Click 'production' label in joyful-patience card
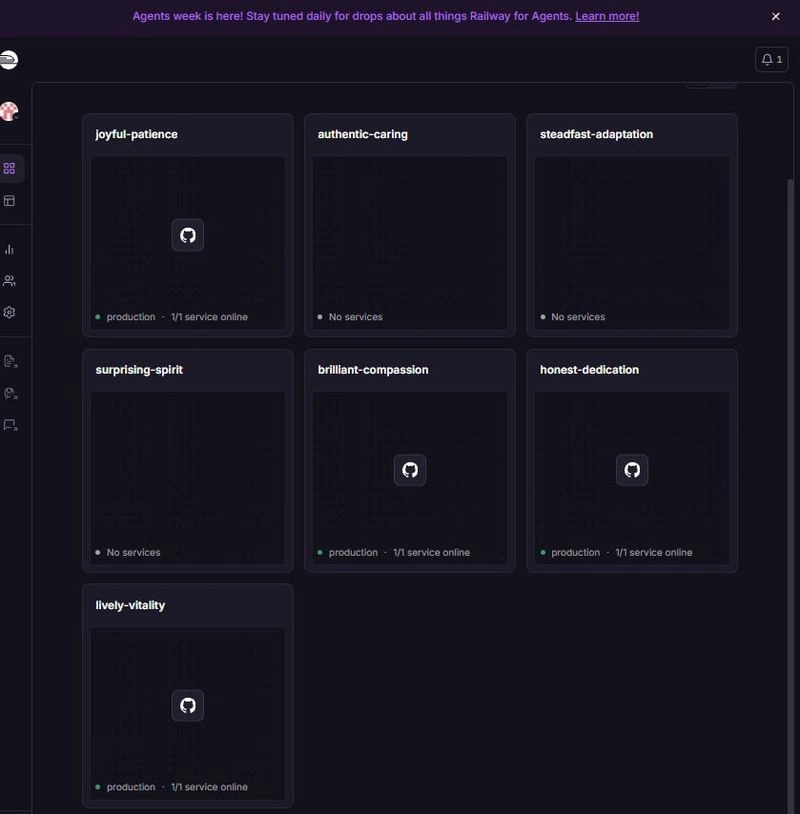This screenshot has width=800, height=814. pyautogui.click(x=131, y=317)
